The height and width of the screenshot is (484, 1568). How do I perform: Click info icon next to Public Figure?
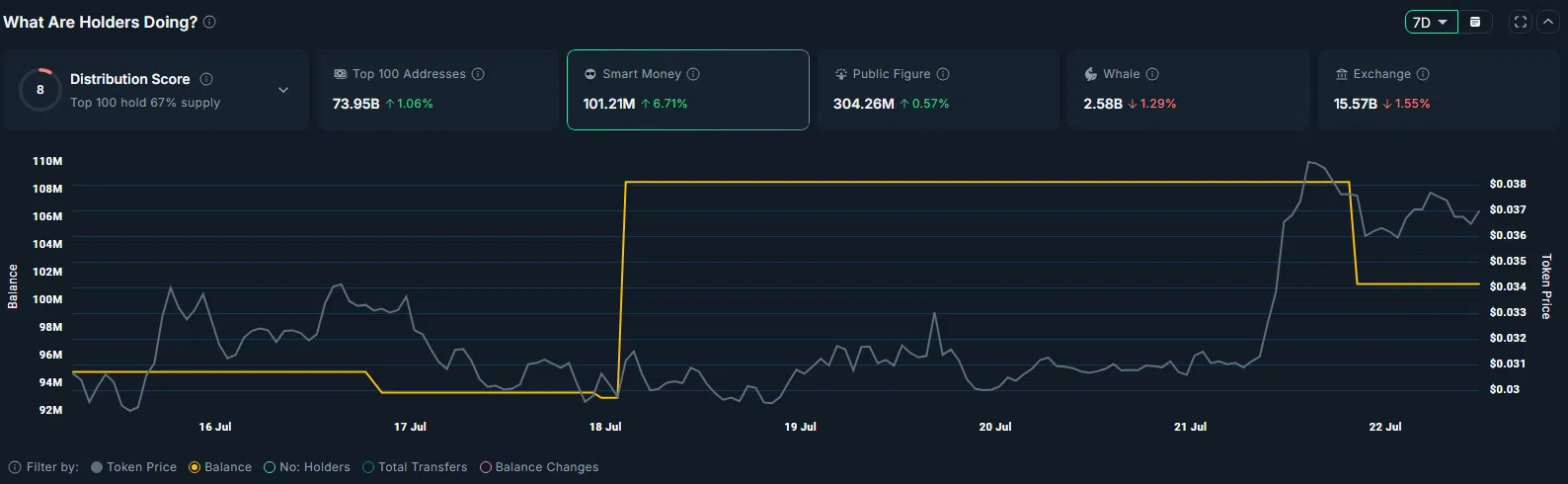tap(943, 74)
